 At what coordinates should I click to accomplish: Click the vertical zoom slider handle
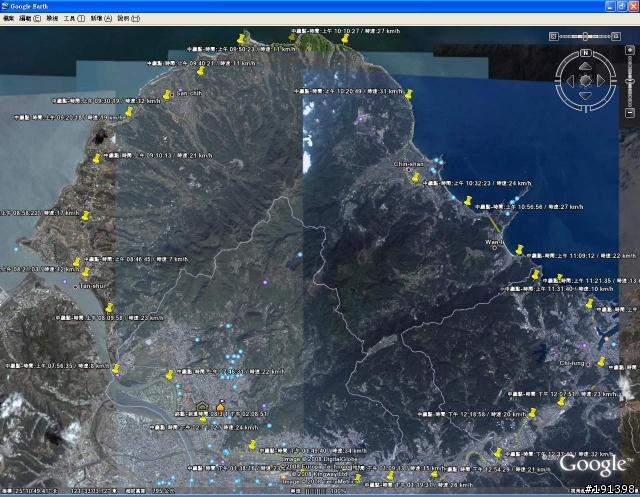pos(630,82)
